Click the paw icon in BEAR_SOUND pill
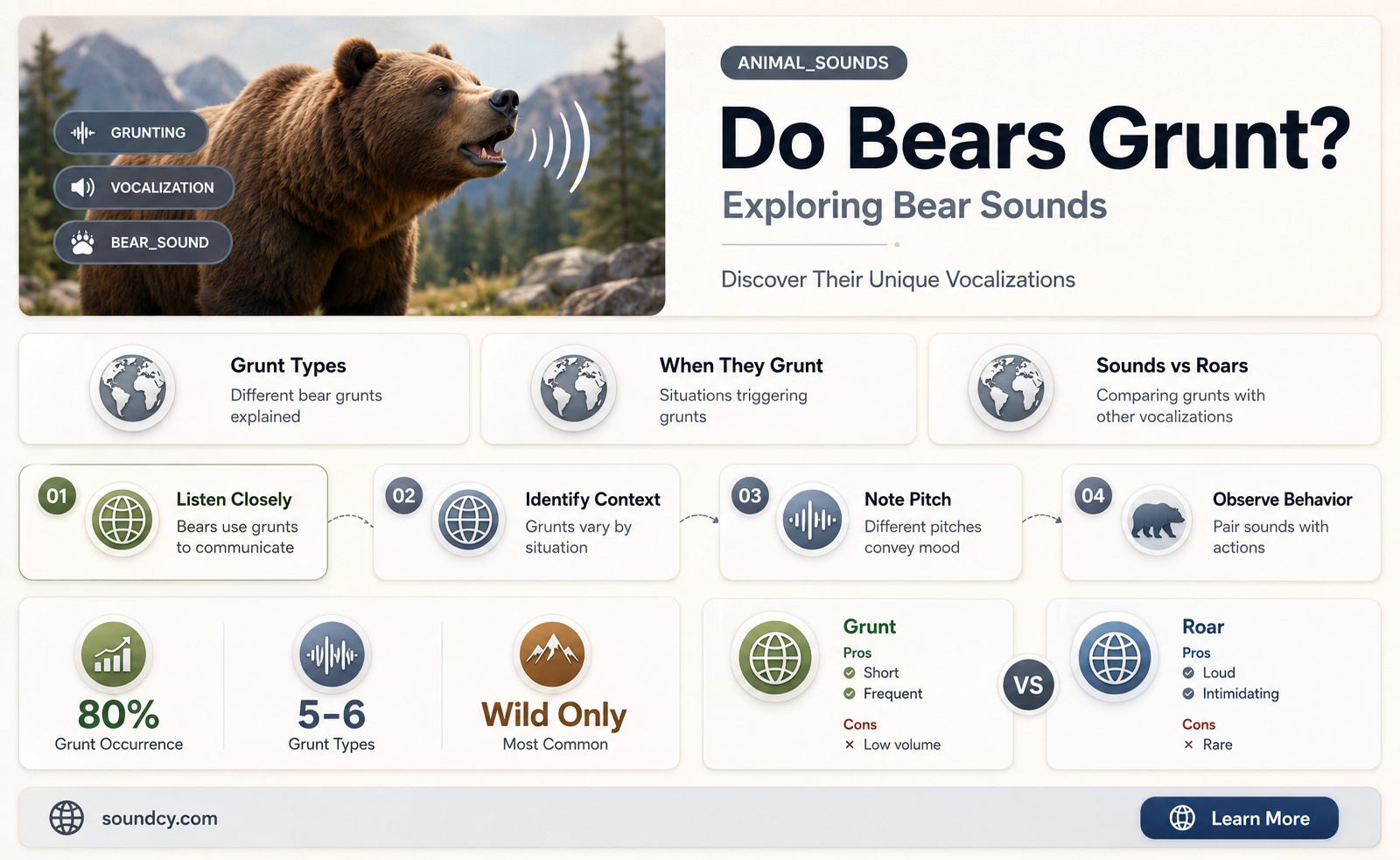 pyautogui.click(x=83, y=242)
